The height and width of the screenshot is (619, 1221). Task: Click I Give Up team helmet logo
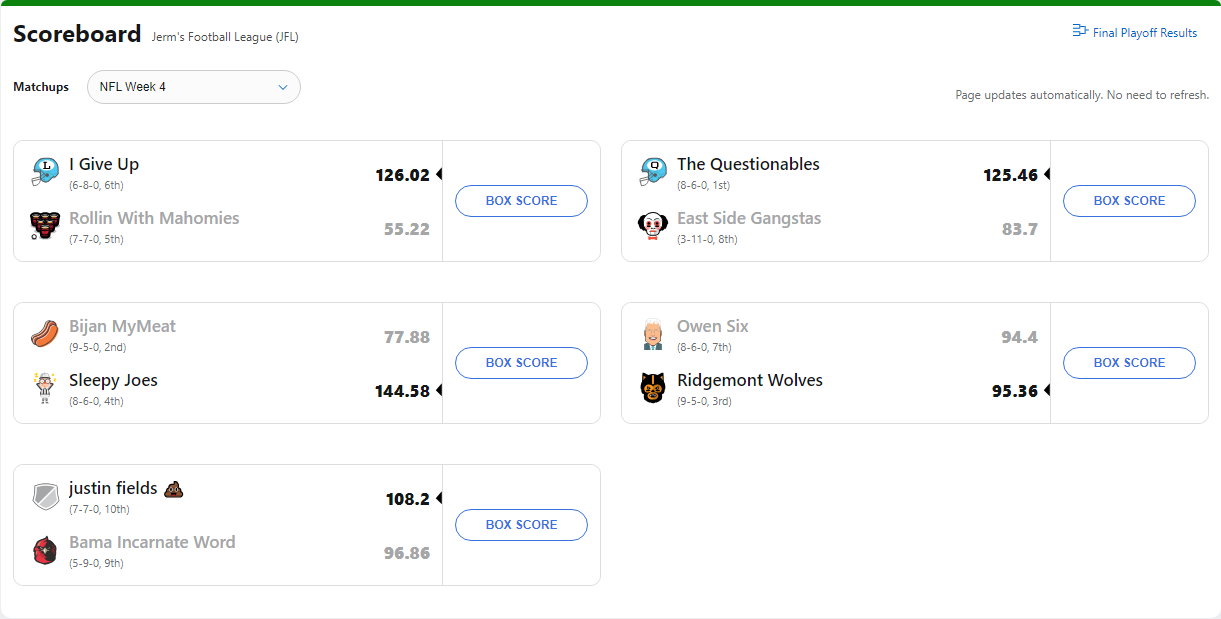(45, 172)
